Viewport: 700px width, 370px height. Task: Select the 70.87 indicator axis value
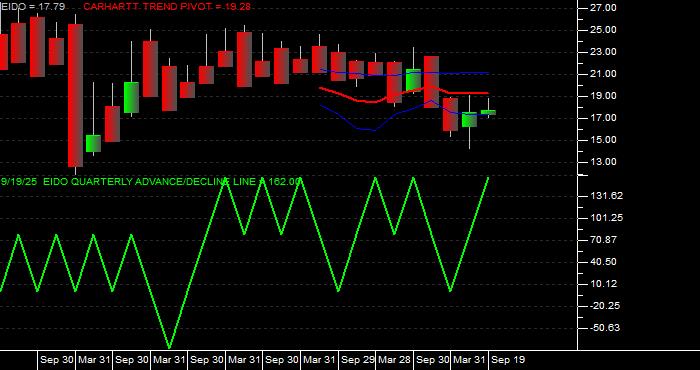(604, 240)
